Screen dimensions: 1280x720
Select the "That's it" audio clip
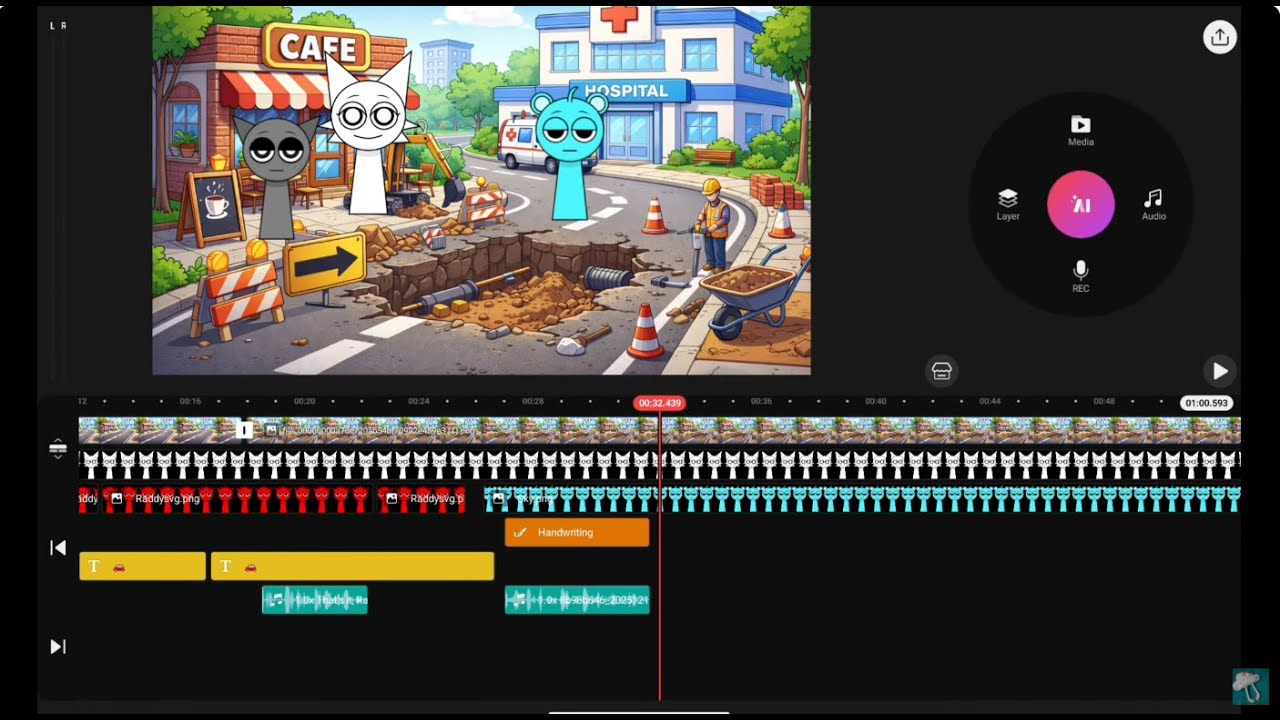pos(315,600)
